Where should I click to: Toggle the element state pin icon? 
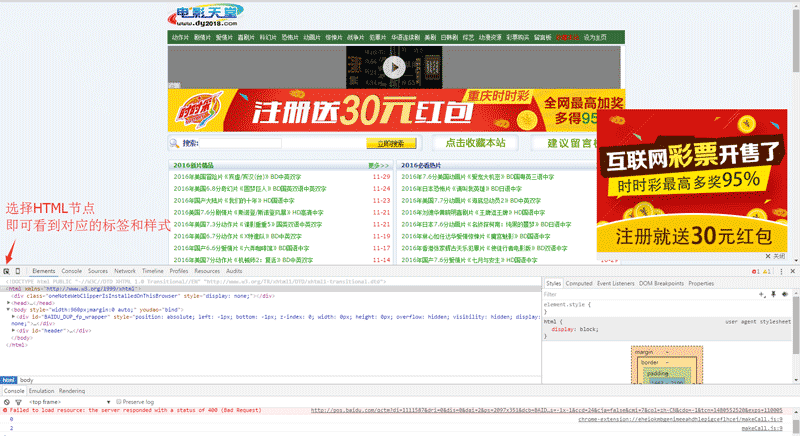pos(773,294)
